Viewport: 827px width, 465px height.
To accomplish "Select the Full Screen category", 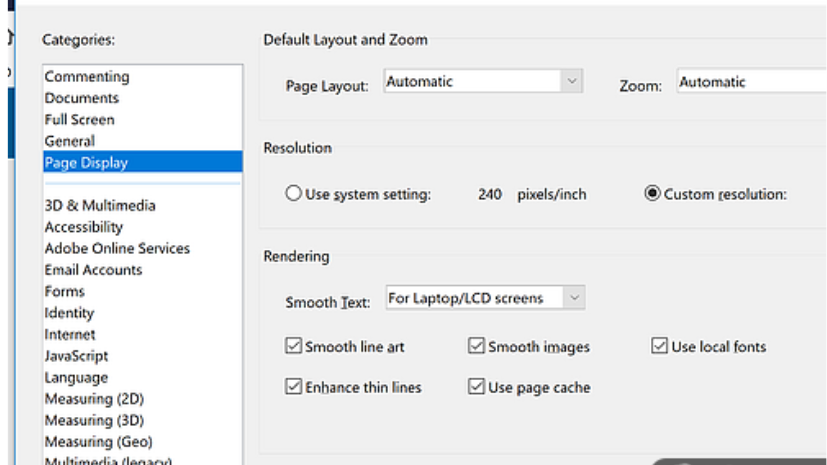I will pyautogui.click(x=80, y=120).
